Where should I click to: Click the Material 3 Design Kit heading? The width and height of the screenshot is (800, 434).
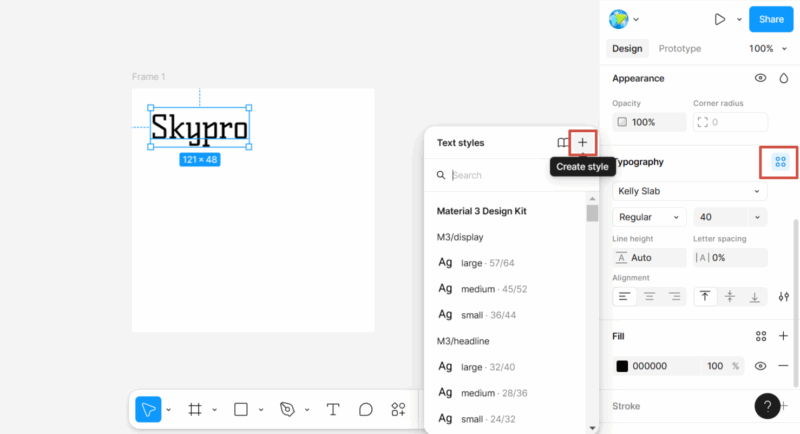tap(481, 211)
